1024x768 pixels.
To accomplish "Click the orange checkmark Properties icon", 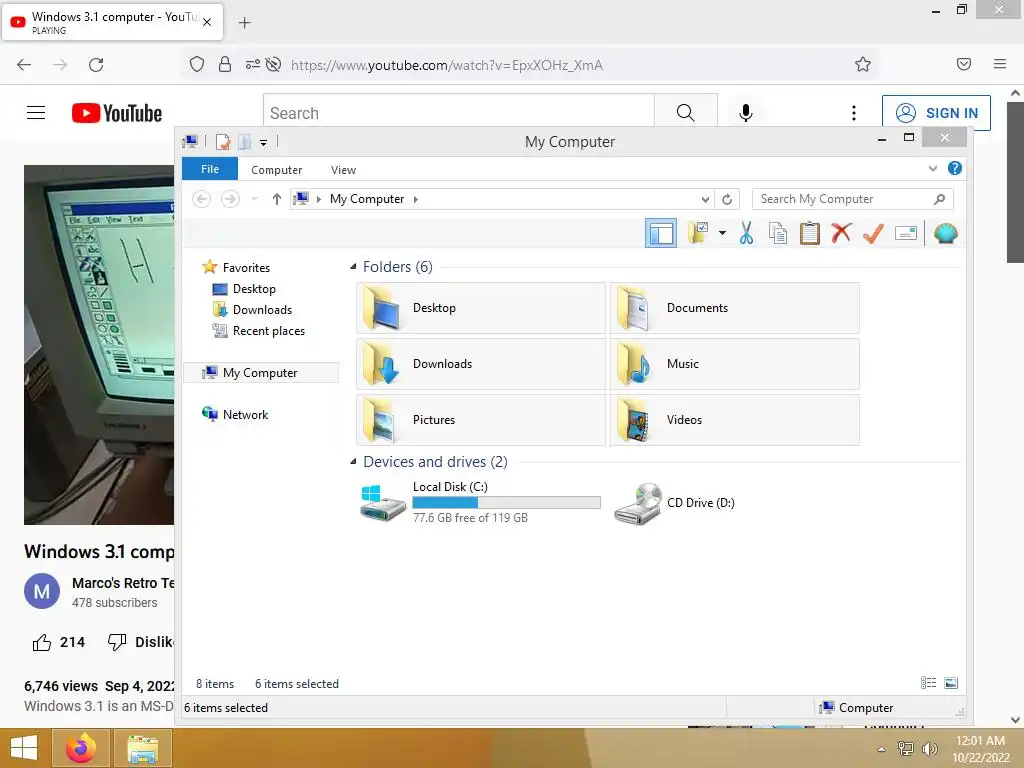I will (873, 233).
